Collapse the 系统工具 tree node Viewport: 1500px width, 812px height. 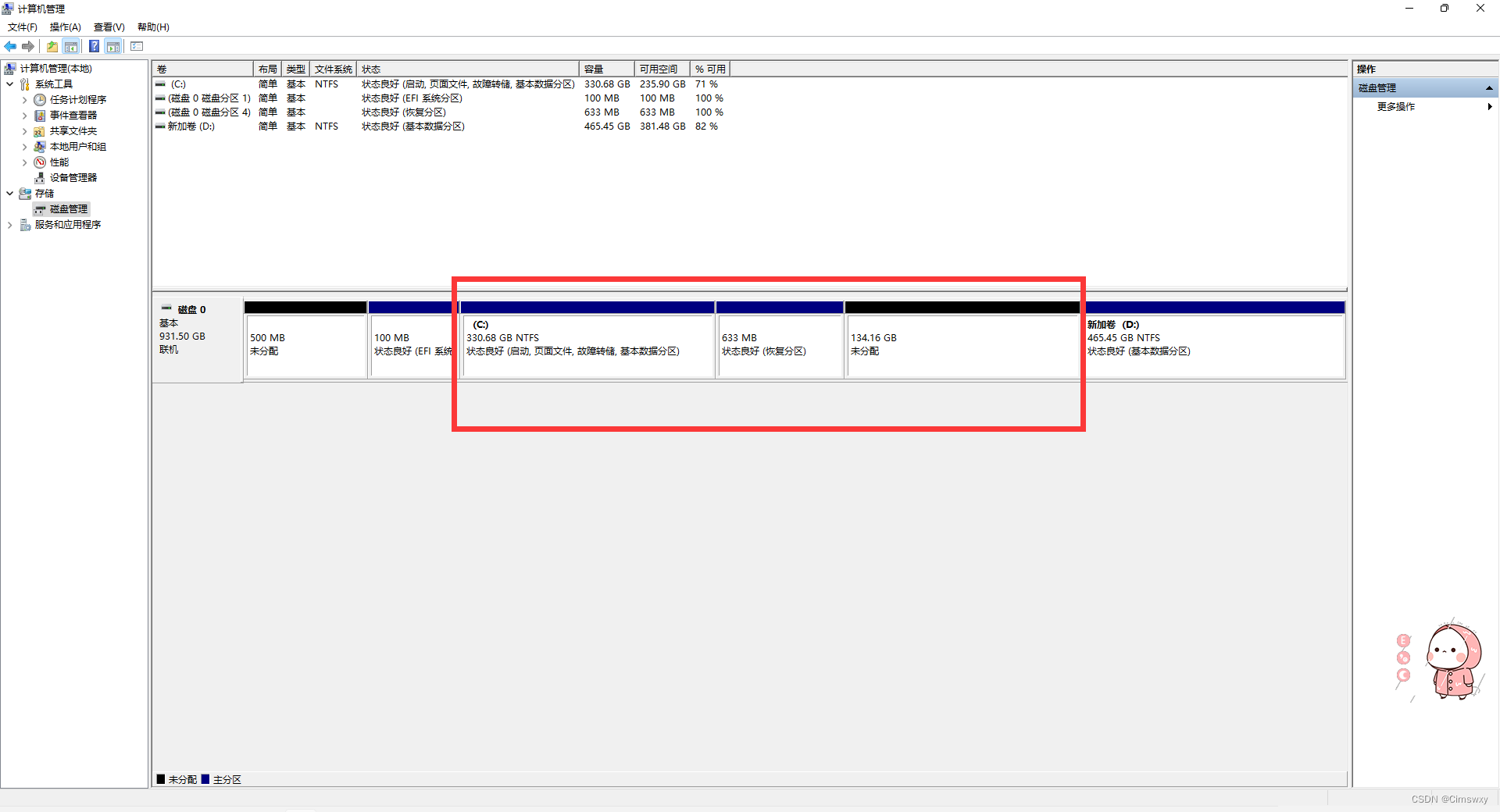(x=9, y=84)
